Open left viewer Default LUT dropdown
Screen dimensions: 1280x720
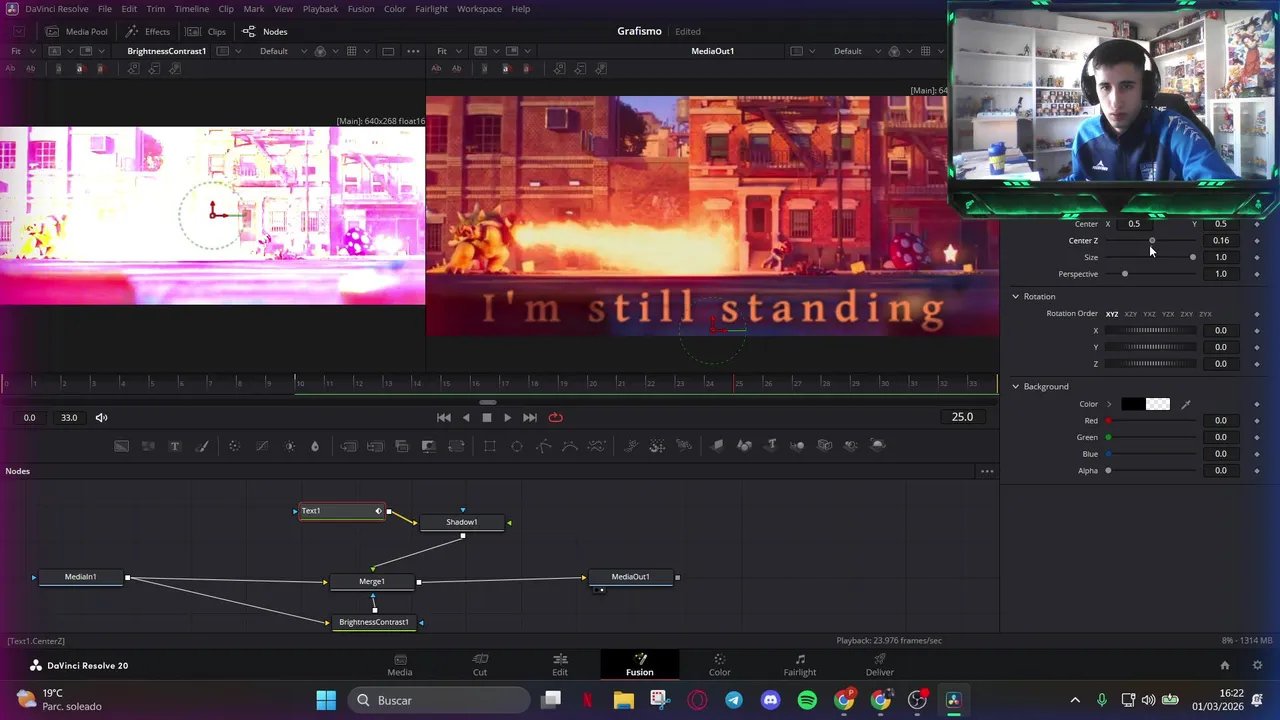tap(280, 51)
